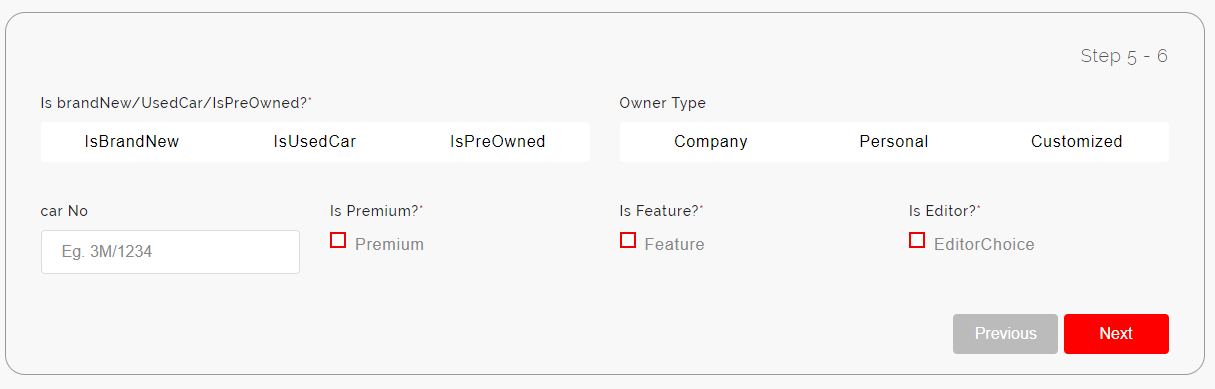Viewport: 1215px width, 389px height.
Task: Choose IsUsedCar option
Action: pyautogui.click(x=315, y=142)
